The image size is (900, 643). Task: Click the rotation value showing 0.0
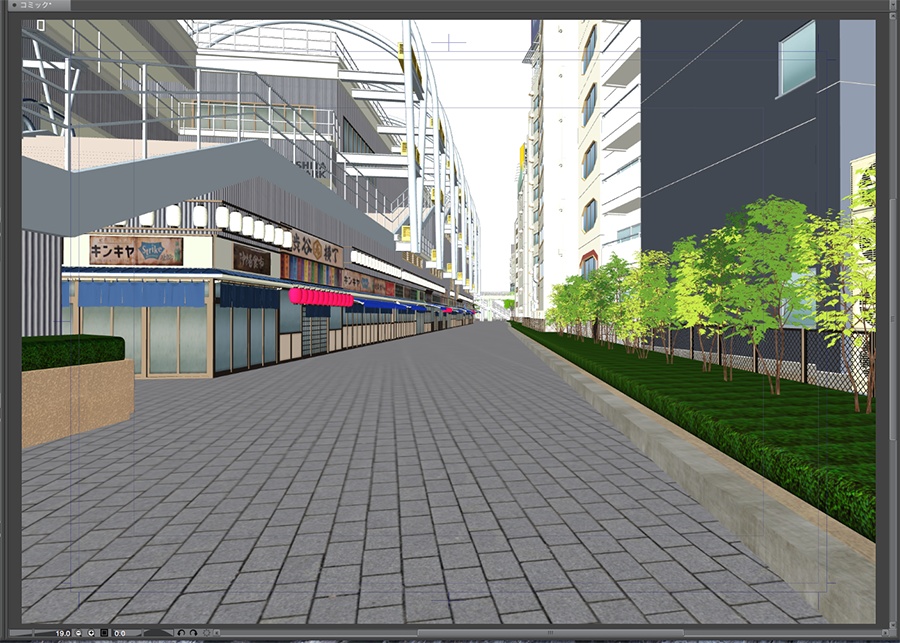[121, 632]
